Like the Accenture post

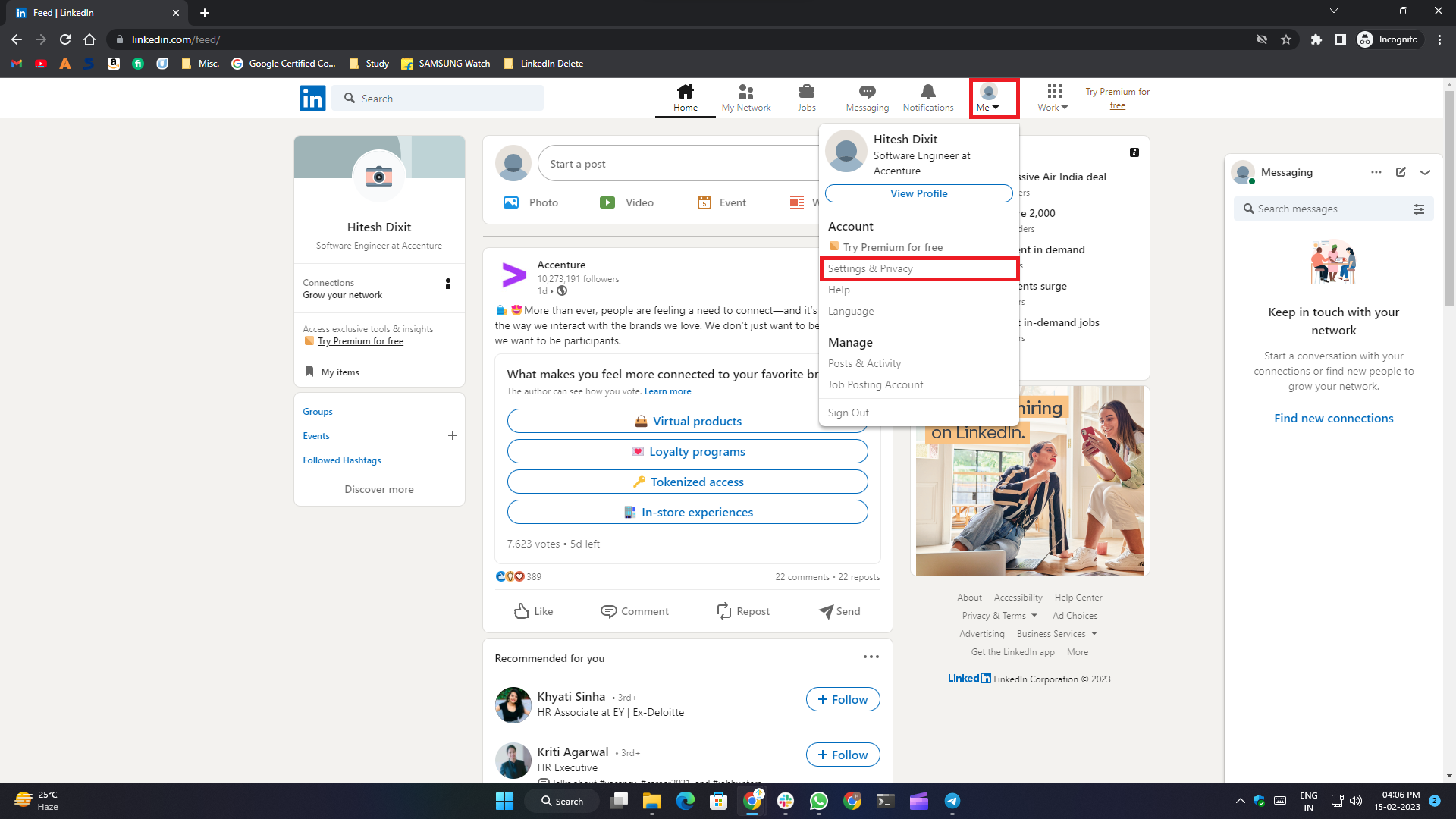pyautogui.click(x=534, y=611)
